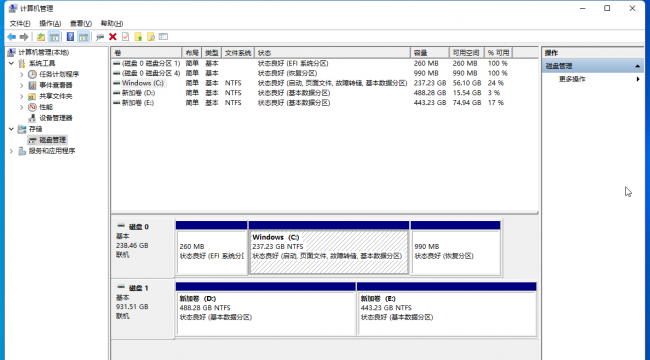Sort by the 容量 column header

[x=430, y=53]
